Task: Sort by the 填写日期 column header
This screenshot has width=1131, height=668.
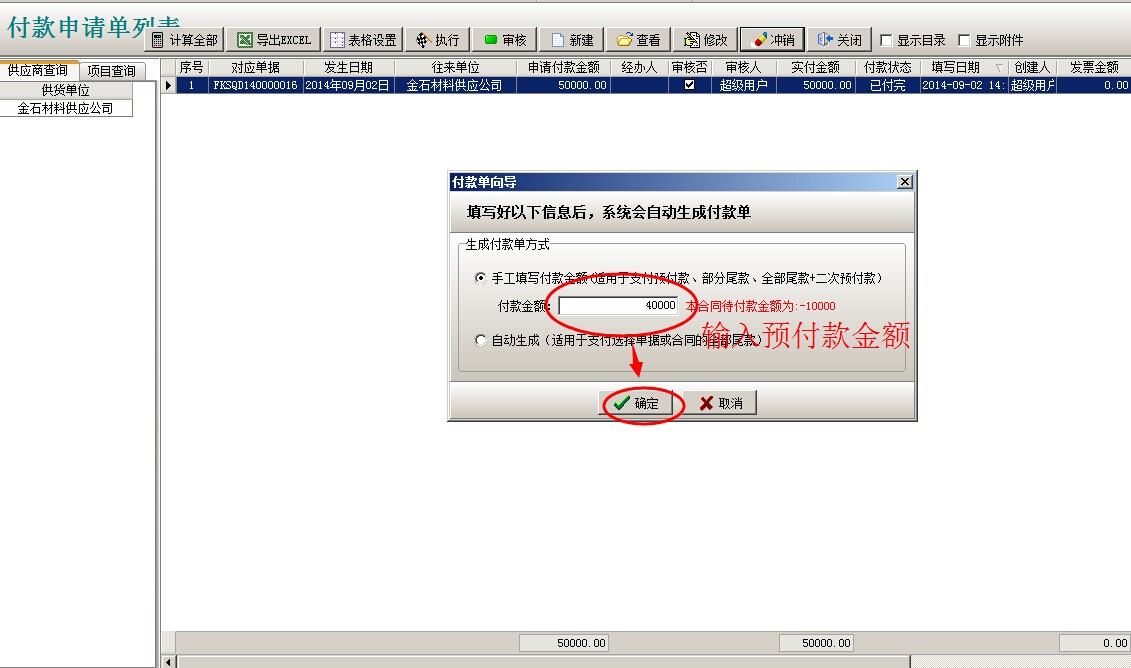Action: click(955, 67)
